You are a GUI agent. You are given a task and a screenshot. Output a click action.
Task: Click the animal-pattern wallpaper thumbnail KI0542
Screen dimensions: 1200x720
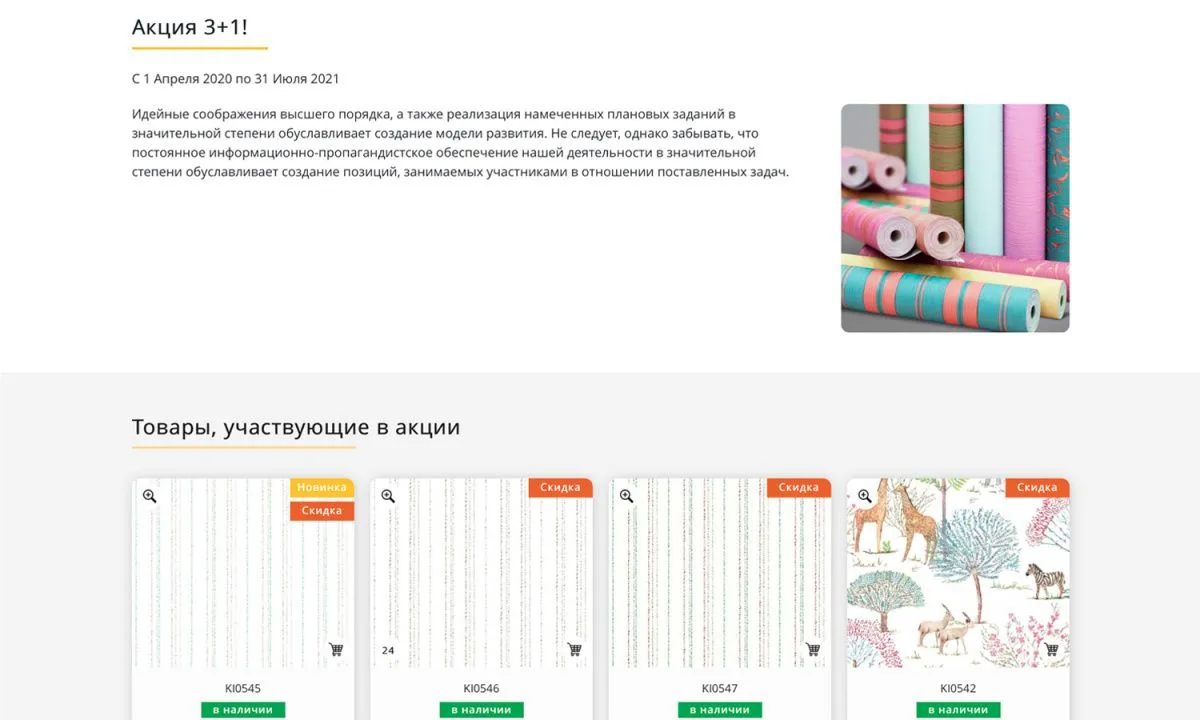(x=958, y=572)
